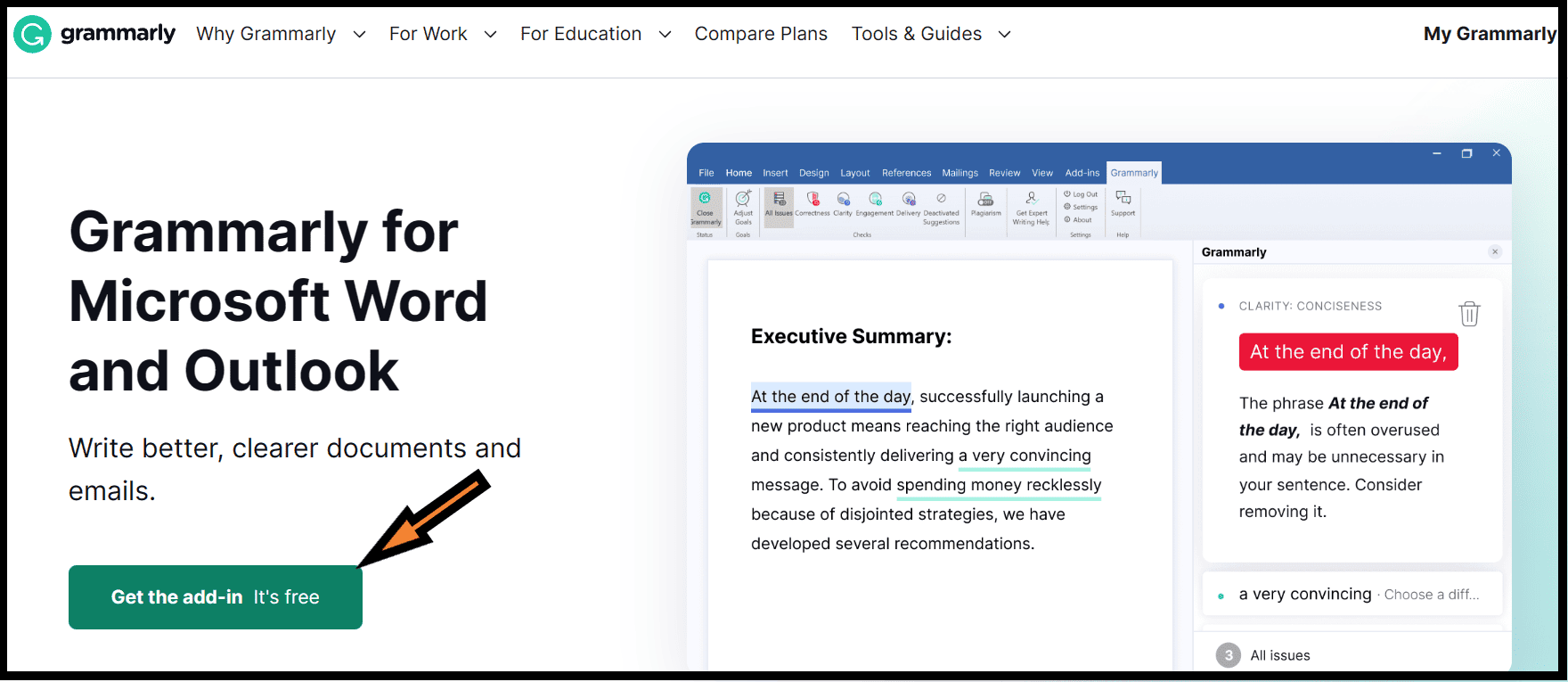This screenshot has width=1568, height=682.
Task: Switch to the Home ribbon tab
Action: point(739,173)
